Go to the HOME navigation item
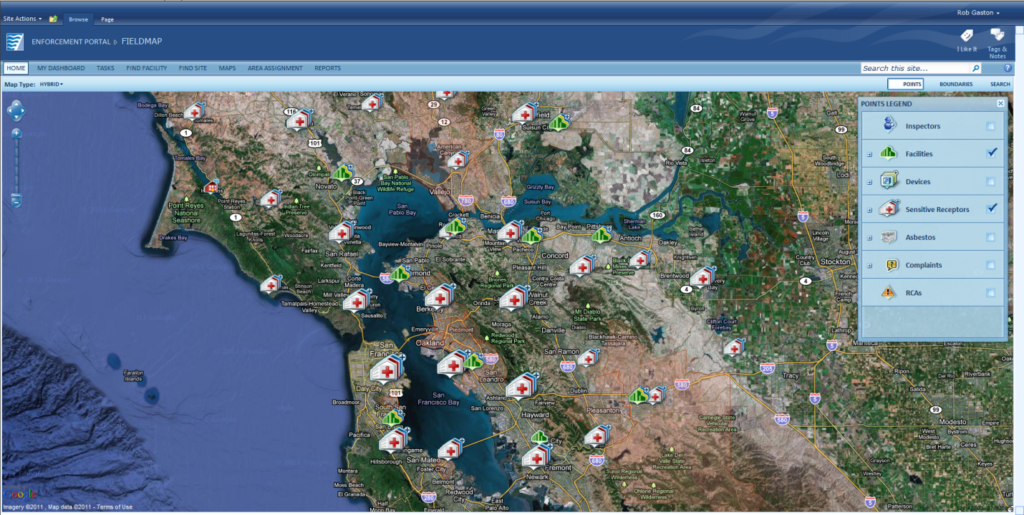1024x515 pixels. point(16,68)
